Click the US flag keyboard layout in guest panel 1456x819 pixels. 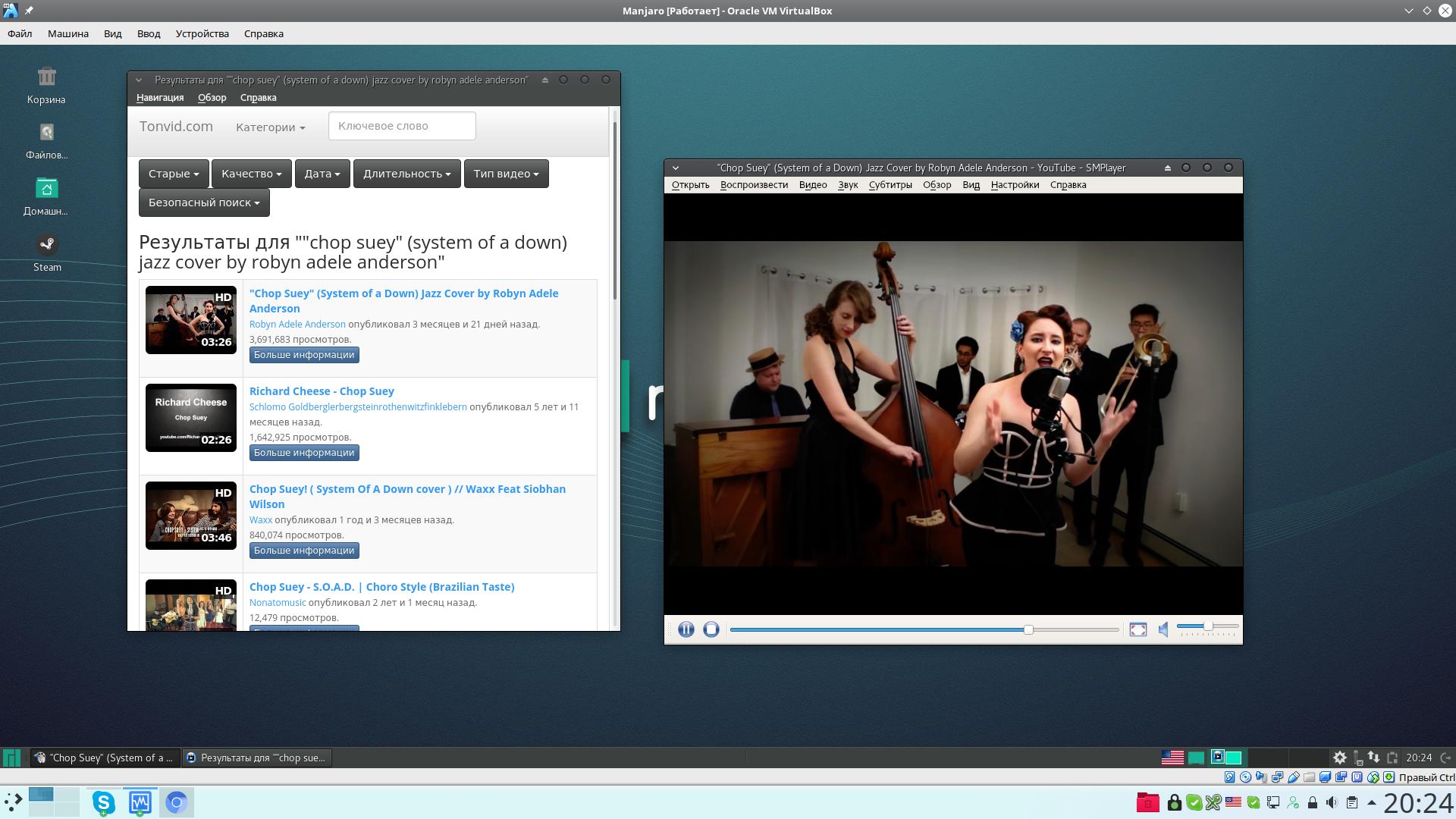(1172, 758)
